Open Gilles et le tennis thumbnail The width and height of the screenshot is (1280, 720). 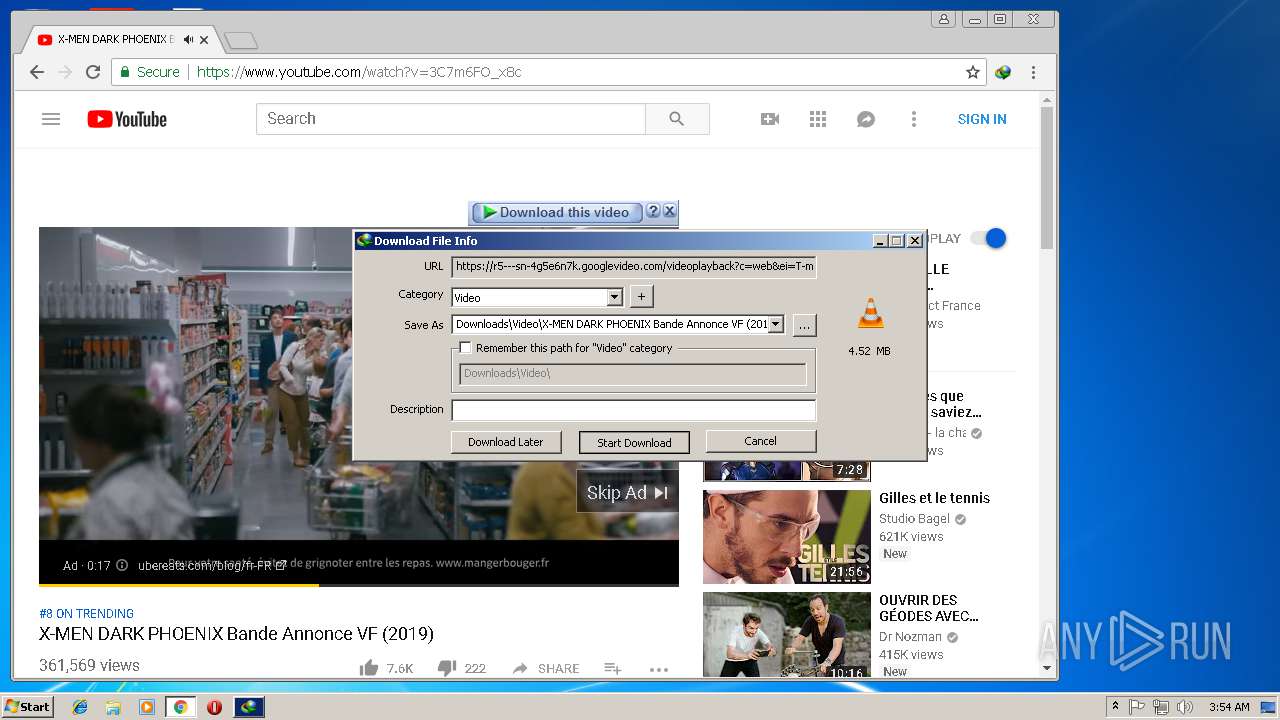click(x=787, y=537)
